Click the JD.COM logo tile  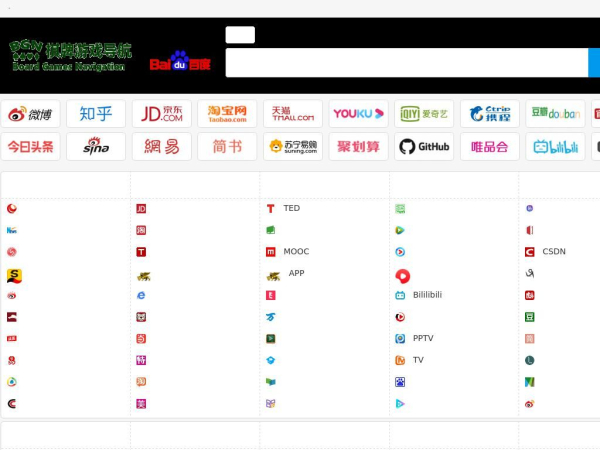point(161,114)
